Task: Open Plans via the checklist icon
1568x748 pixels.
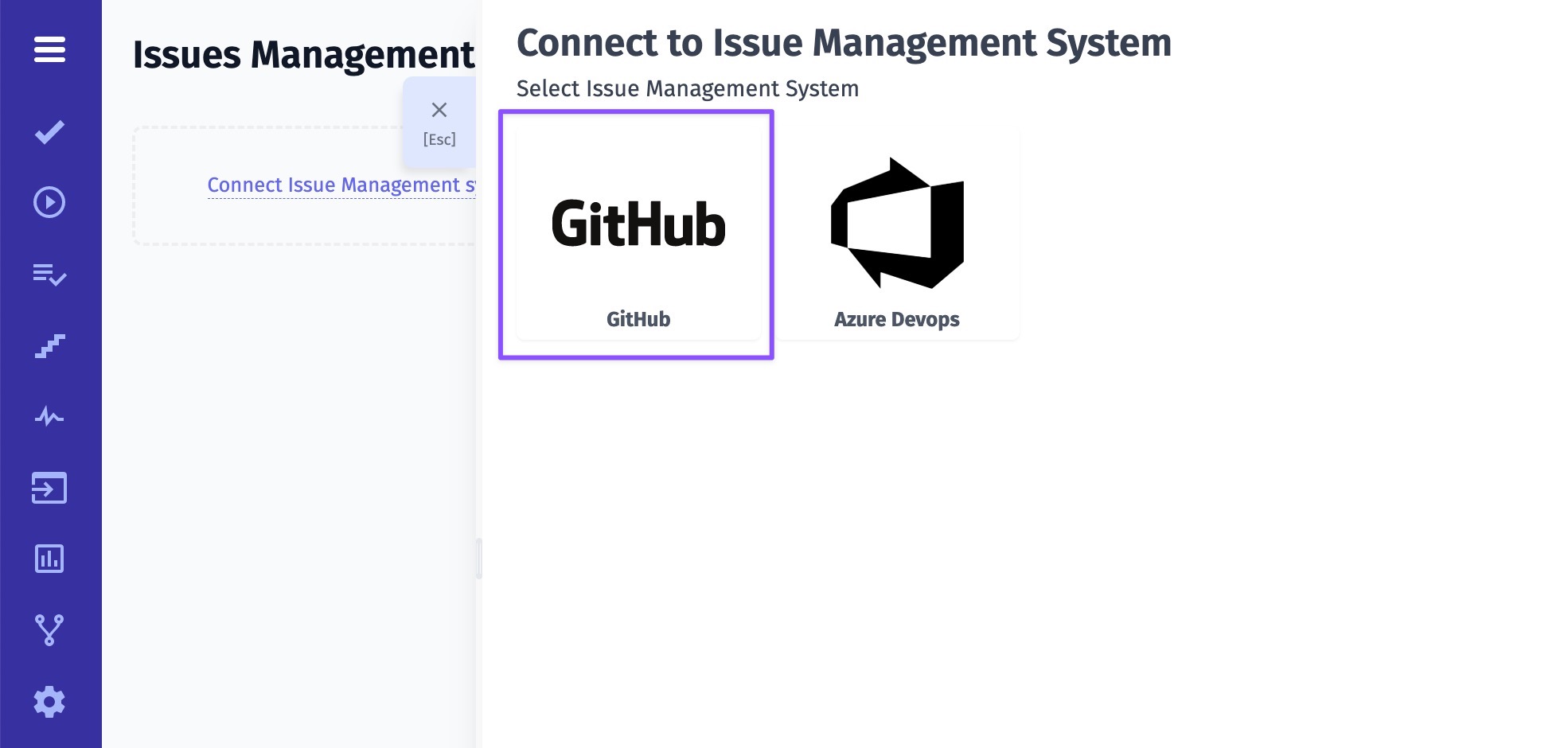Action: (x=49, y=275)
